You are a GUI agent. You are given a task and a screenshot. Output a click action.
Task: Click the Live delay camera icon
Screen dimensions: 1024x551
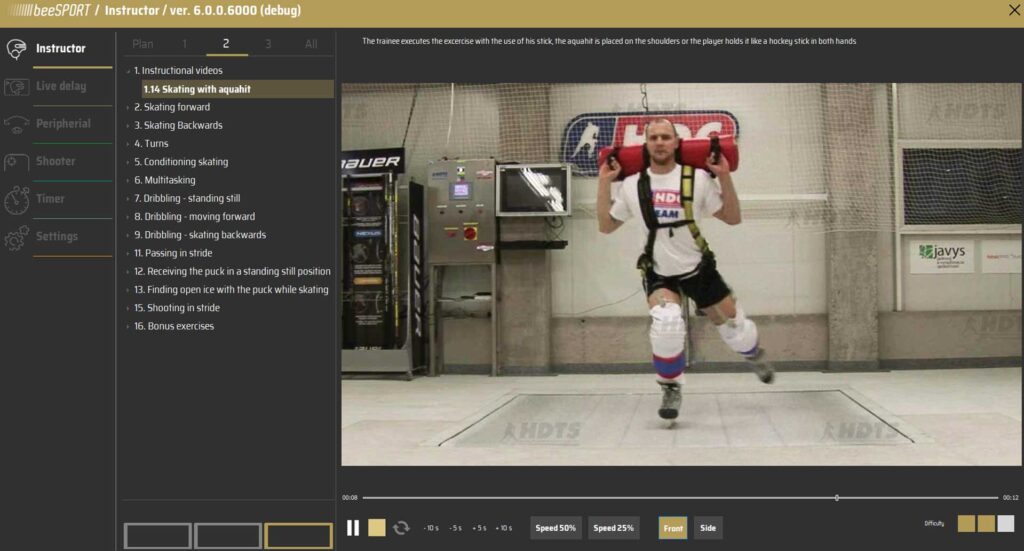pos(17,87)
